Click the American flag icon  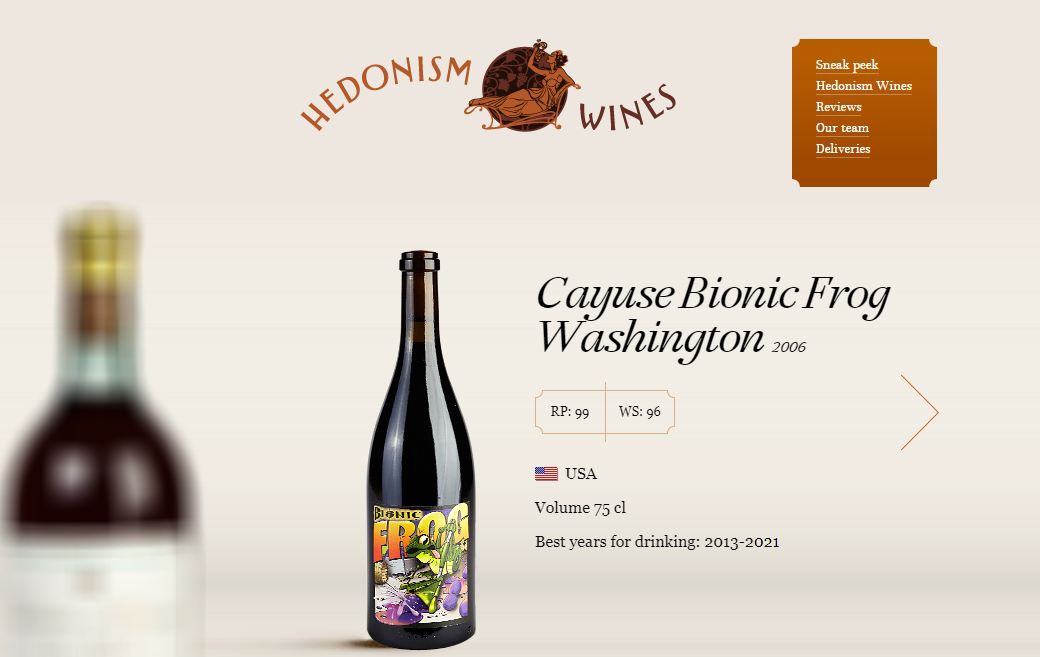pos(547,473)
